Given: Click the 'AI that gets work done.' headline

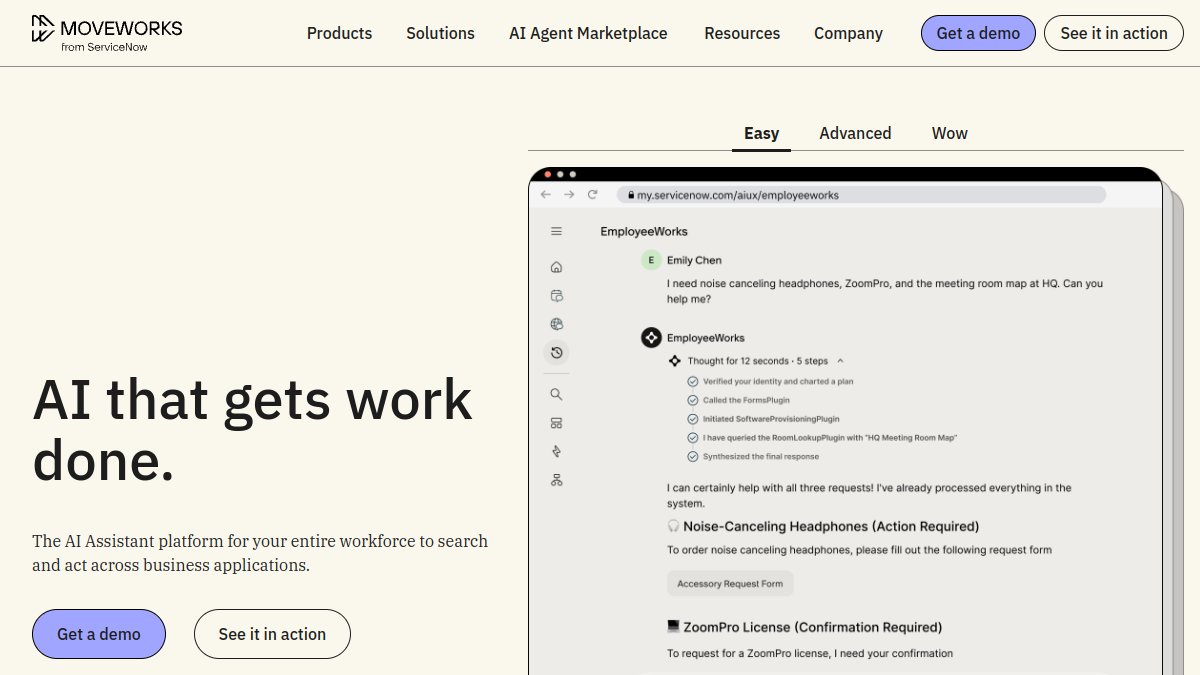Looking at the screenshot, I should pyautogui.click(x=252, y=430).
